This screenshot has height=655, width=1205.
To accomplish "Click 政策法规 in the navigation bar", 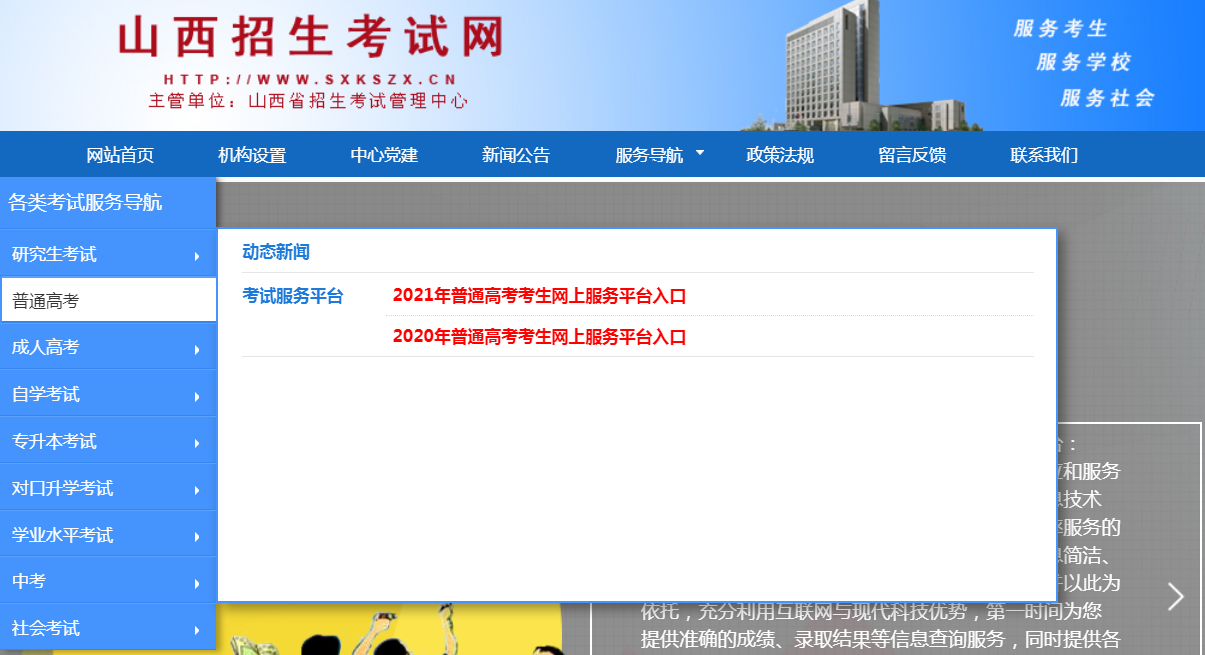I will pos(780,154).
